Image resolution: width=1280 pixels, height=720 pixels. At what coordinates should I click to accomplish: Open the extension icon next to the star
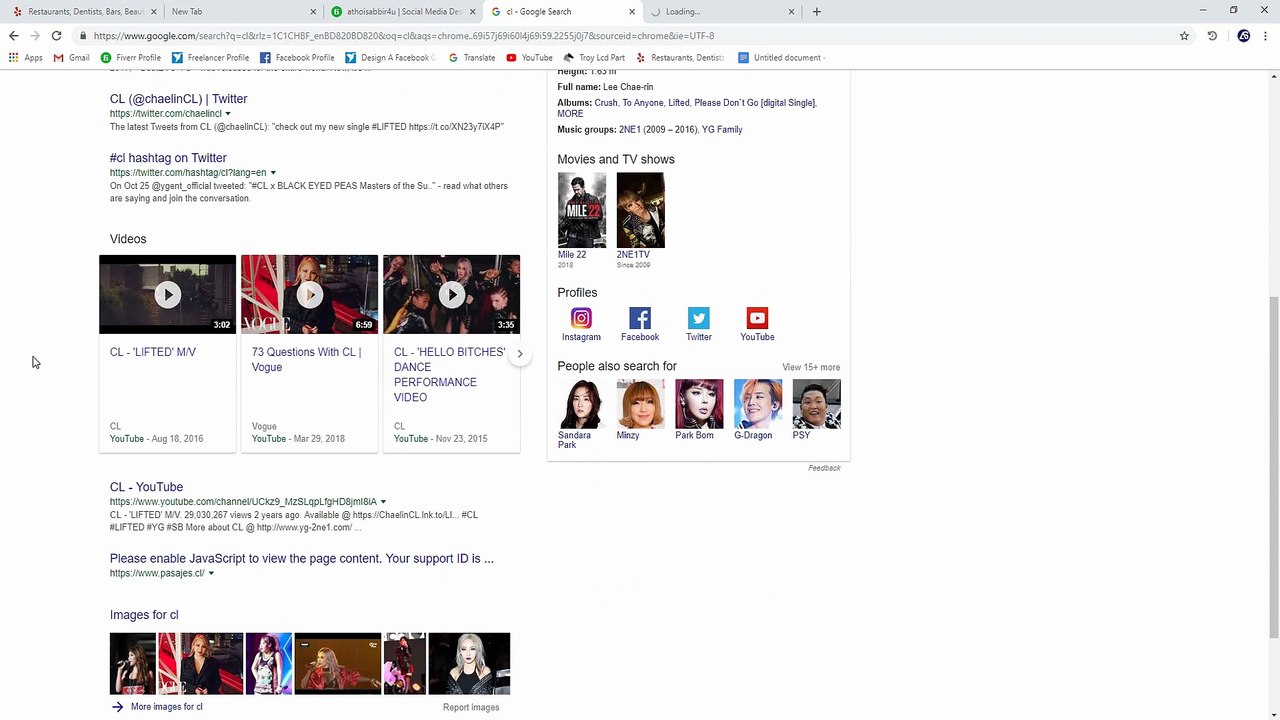pos(1212,36)
